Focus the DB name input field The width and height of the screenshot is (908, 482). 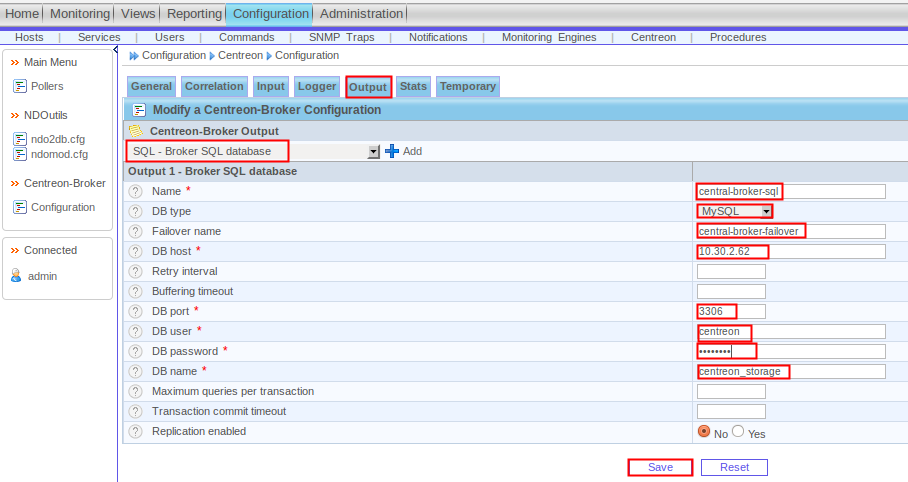point(791,371)
